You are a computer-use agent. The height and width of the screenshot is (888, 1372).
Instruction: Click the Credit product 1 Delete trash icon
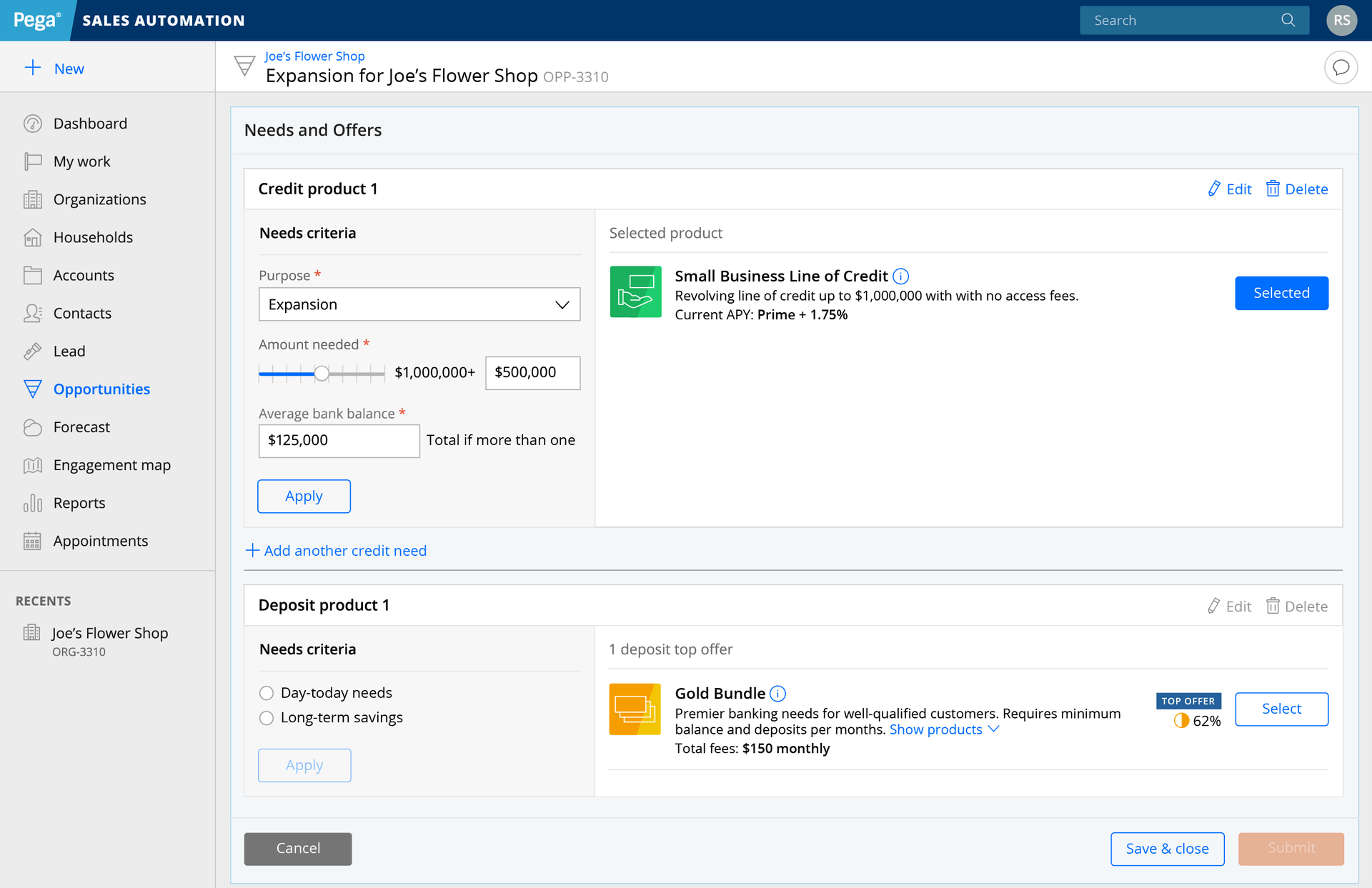(1273, 189)
